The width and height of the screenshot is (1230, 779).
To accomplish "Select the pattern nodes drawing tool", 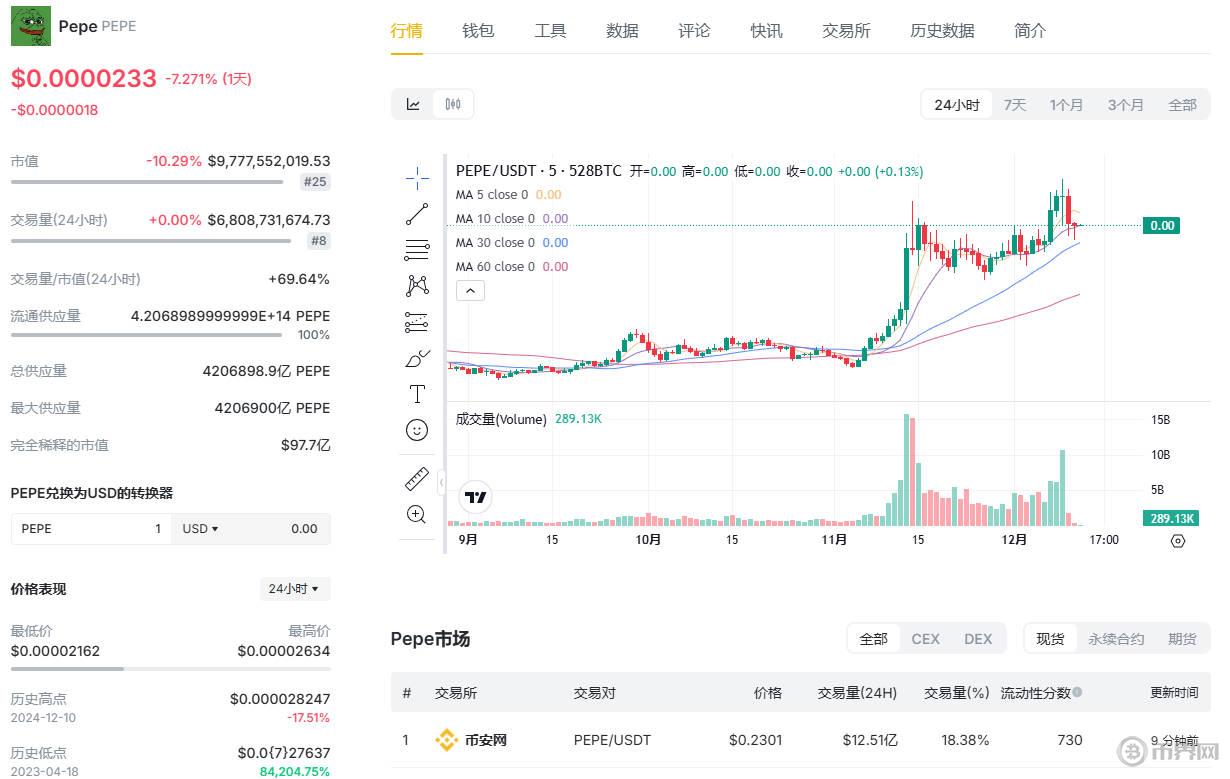I will 417,286.
